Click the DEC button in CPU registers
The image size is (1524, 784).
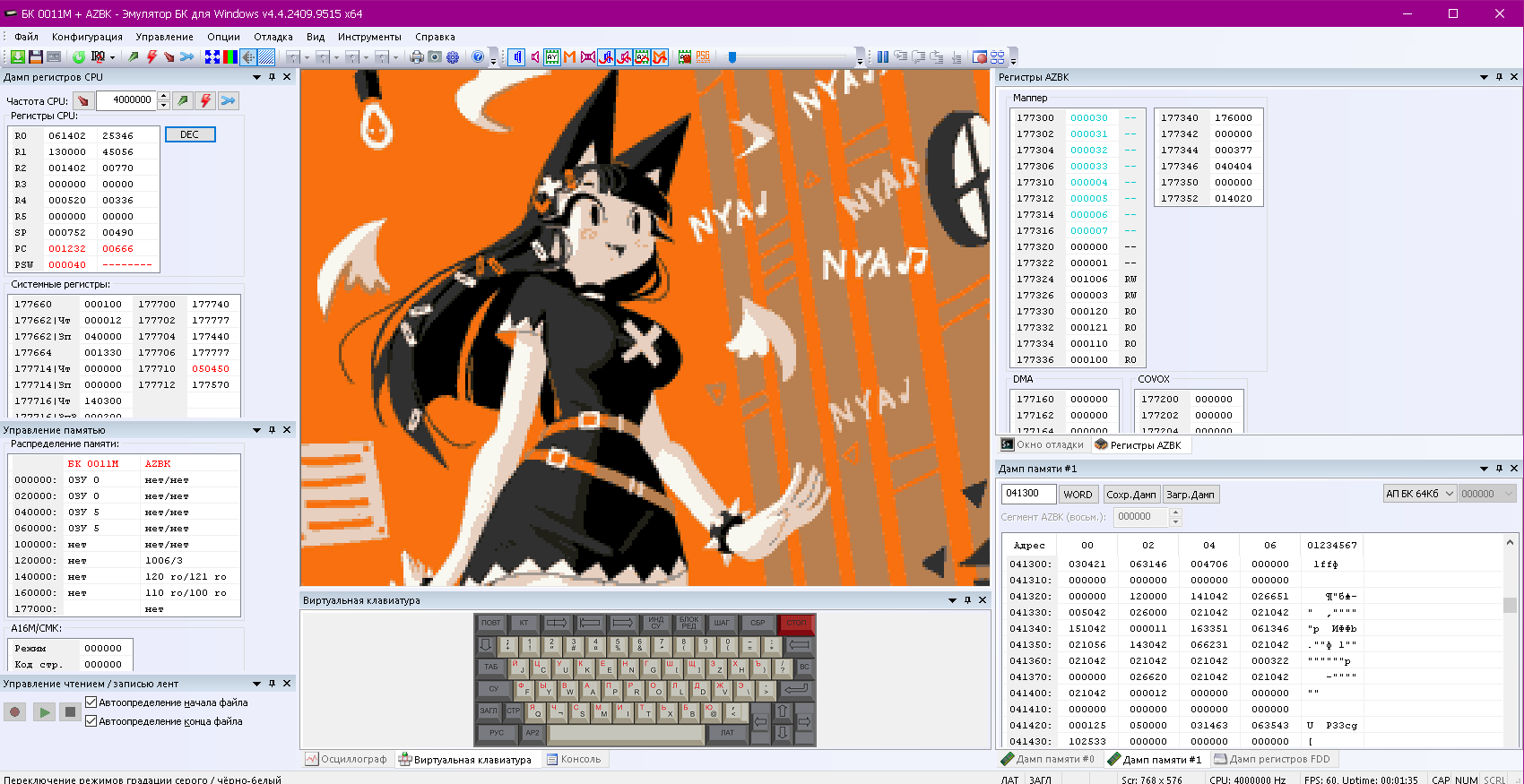(x=190, y=134)
